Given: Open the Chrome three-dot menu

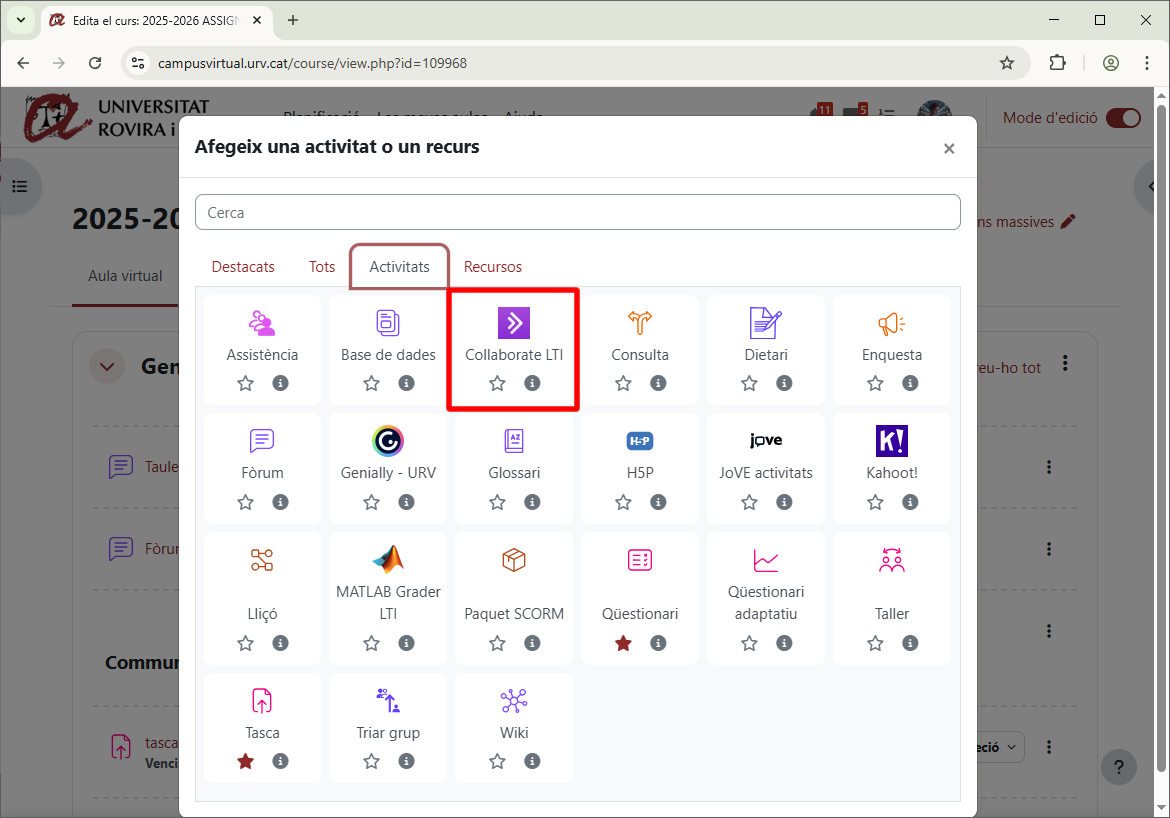Looking at the screenshot, I should pos(1146,63).
